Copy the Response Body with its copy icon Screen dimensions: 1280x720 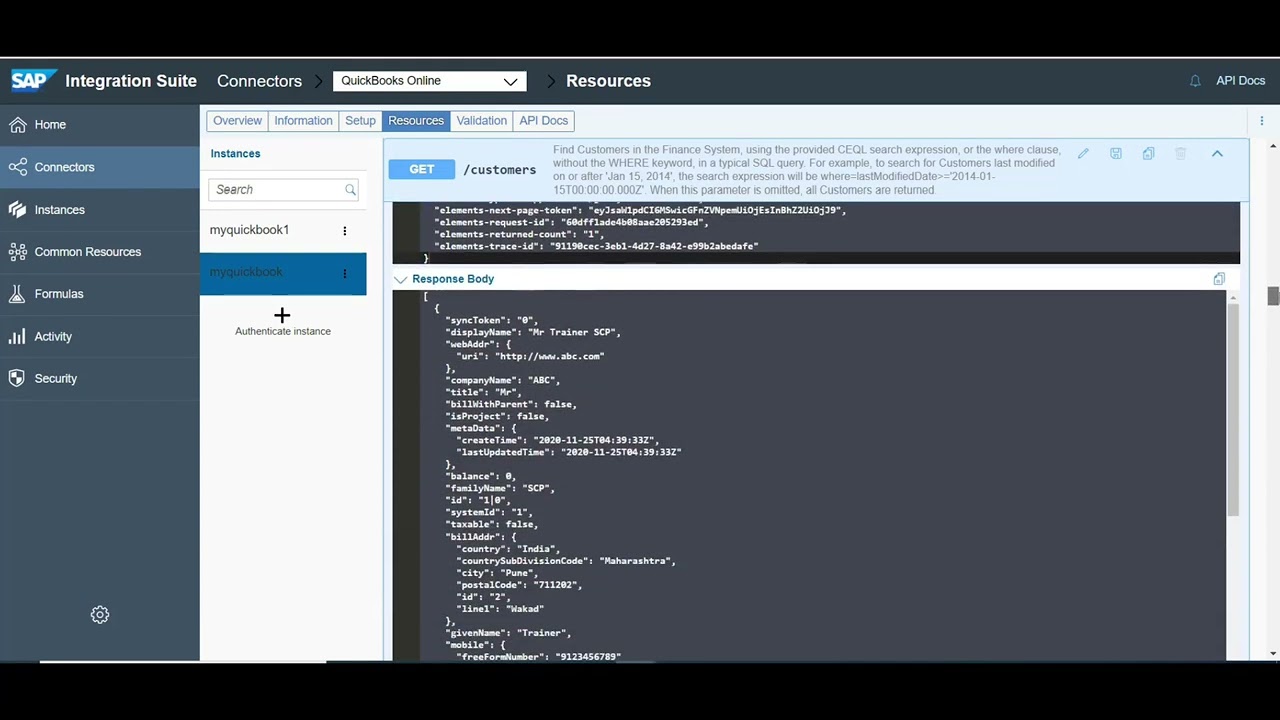(x=1219, y=279)
